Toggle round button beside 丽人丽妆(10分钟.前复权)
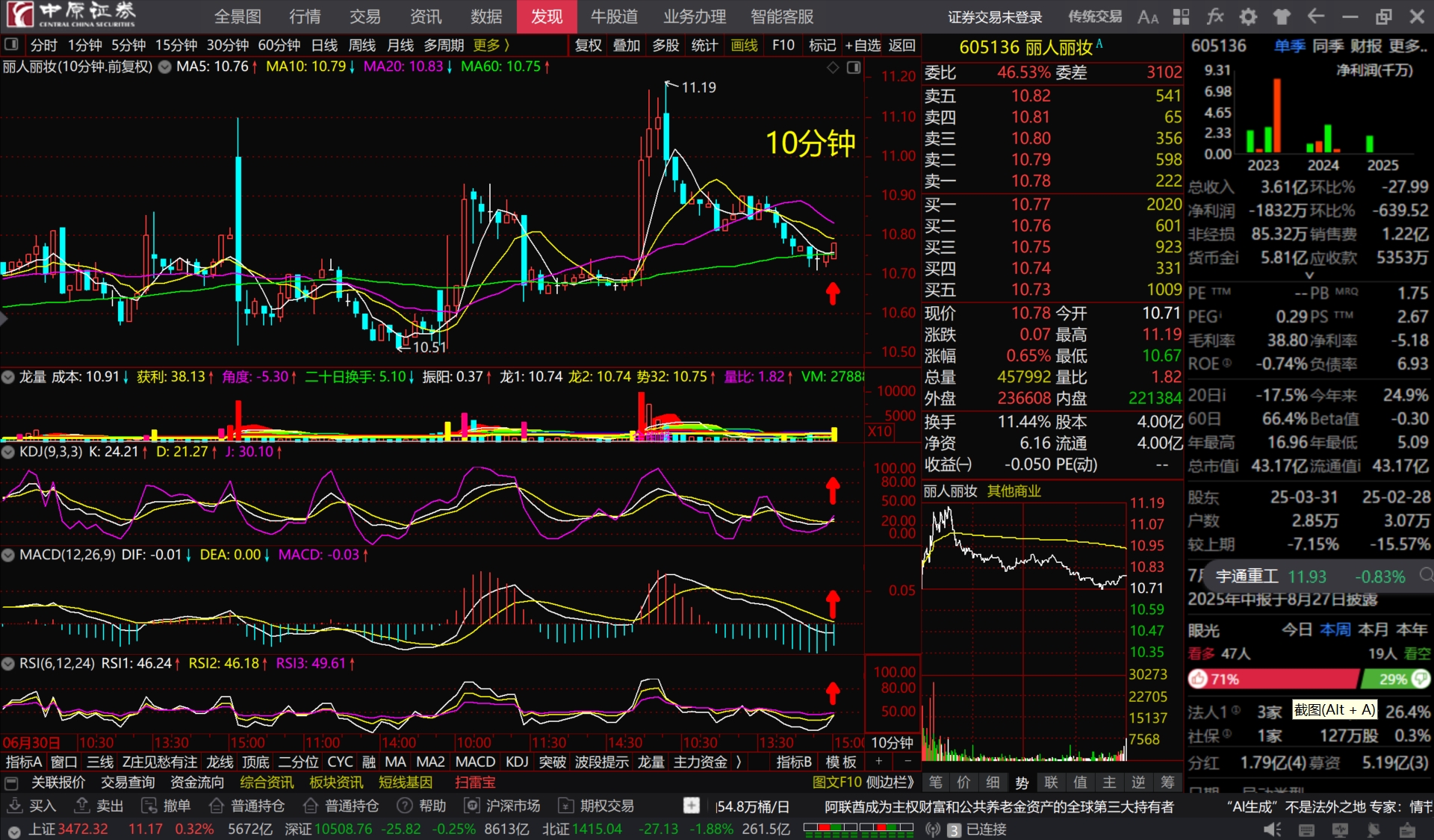 pyautogui.click(x=164, y=67)
